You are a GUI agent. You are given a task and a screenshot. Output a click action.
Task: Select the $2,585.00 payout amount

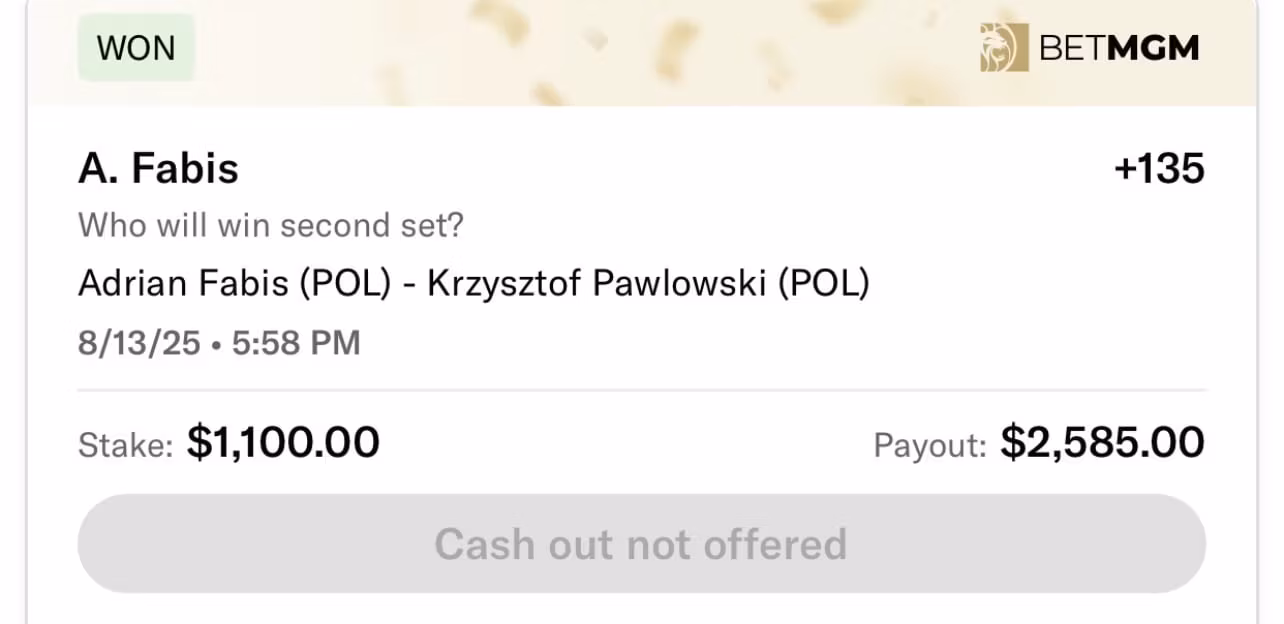coord(1103,443)
